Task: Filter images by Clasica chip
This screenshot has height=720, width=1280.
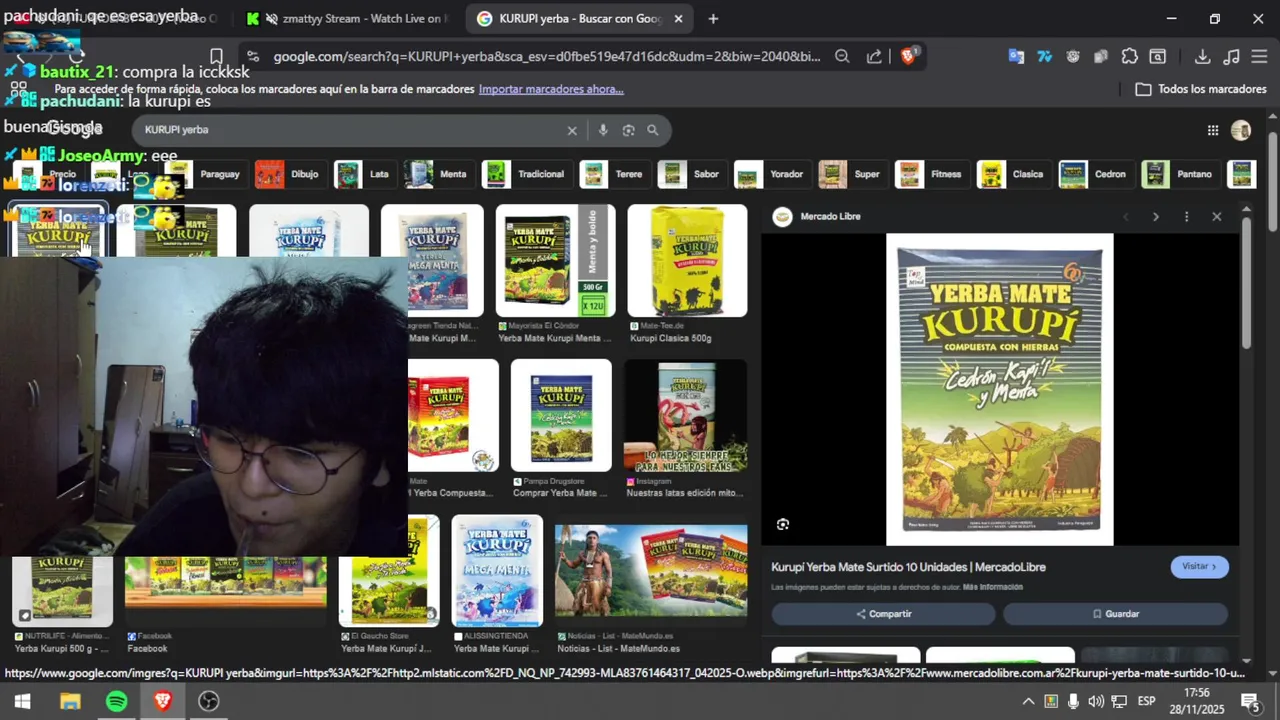Action: pyautogui.click(x=1013, y=174)
